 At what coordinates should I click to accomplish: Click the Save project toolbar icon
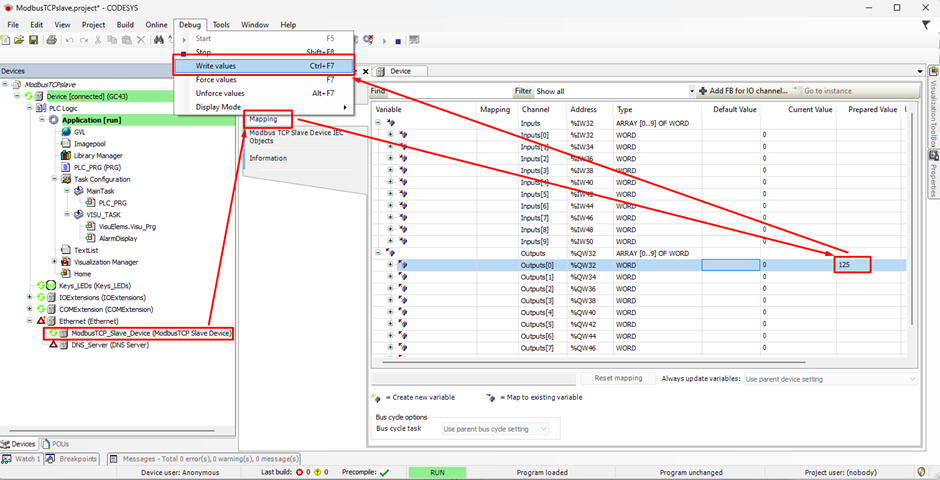pyautogui.click(x=34, y=40)
